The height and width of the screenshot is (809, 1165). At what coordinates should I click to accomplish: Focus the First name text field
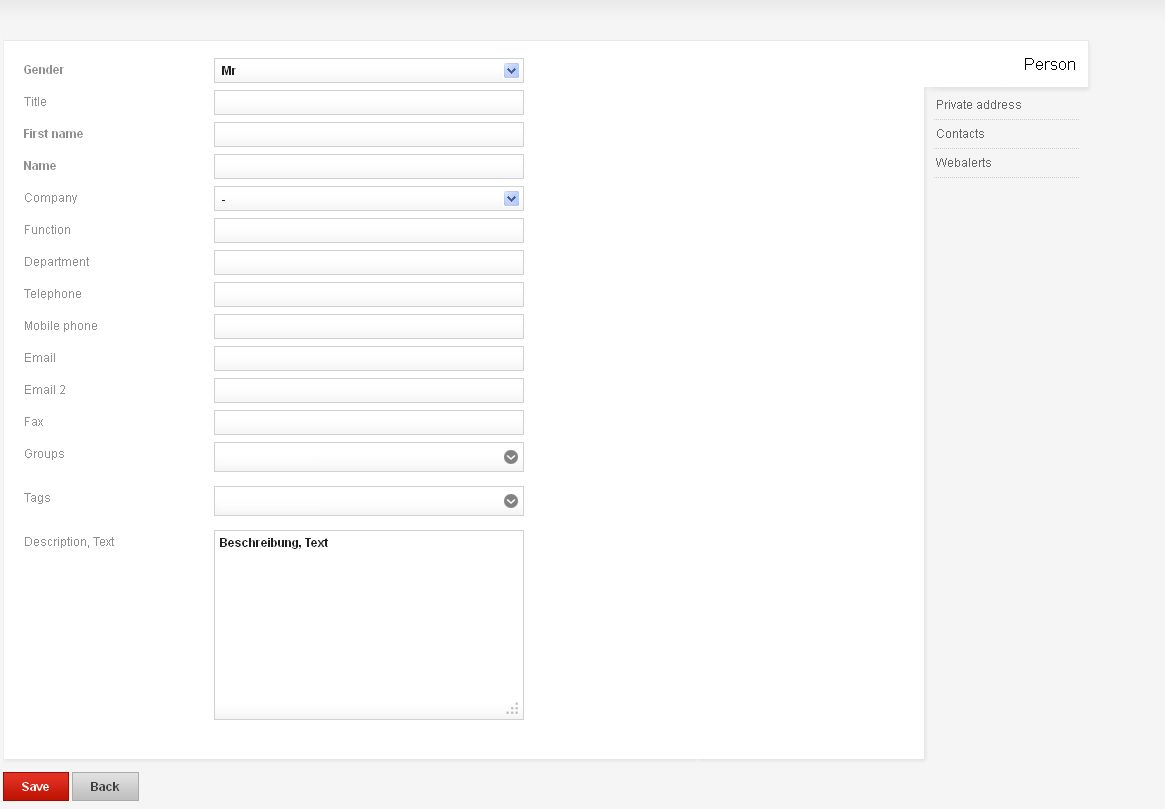click(368, 134)
